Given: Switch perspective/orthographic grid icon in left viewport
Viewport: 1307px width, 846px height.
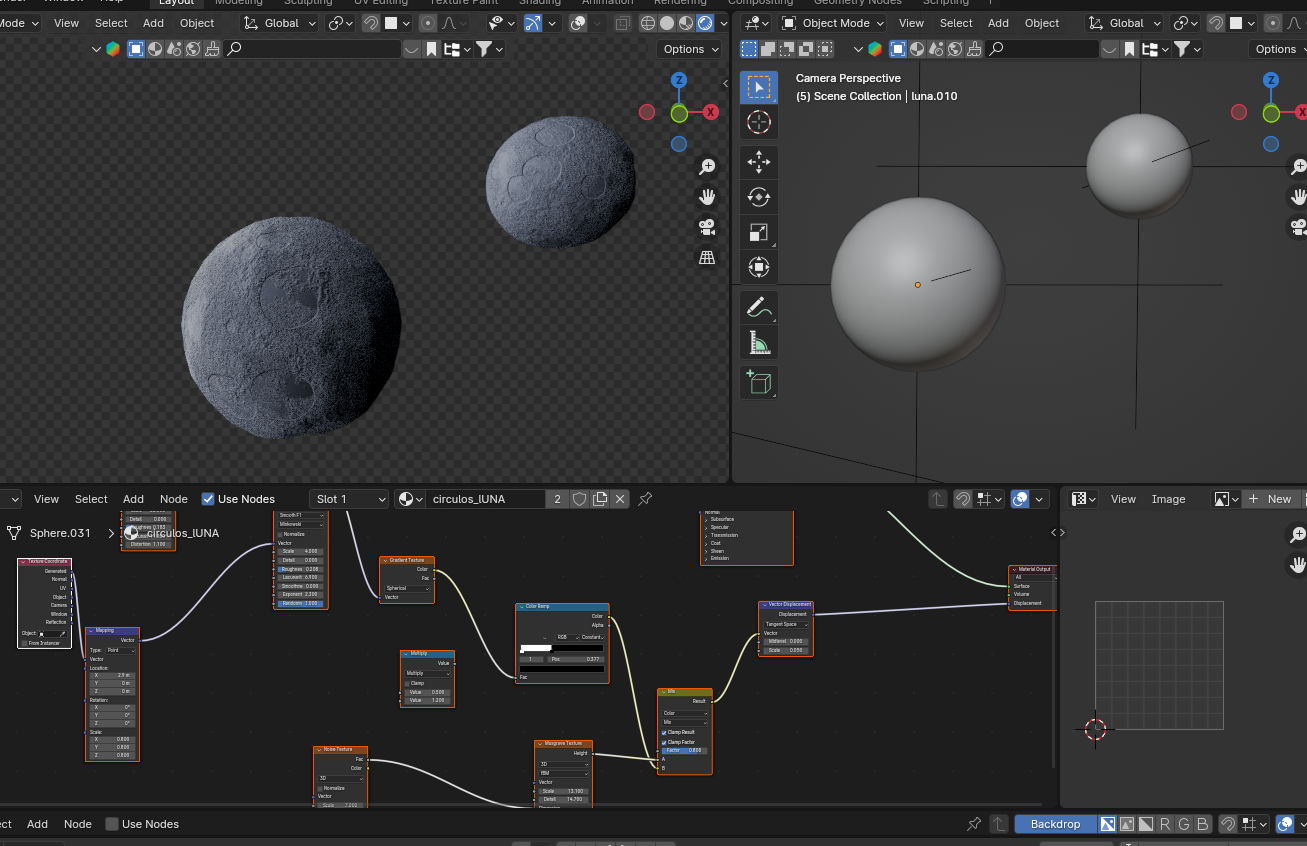Looking at the screenshot, I should coord(707,257).
